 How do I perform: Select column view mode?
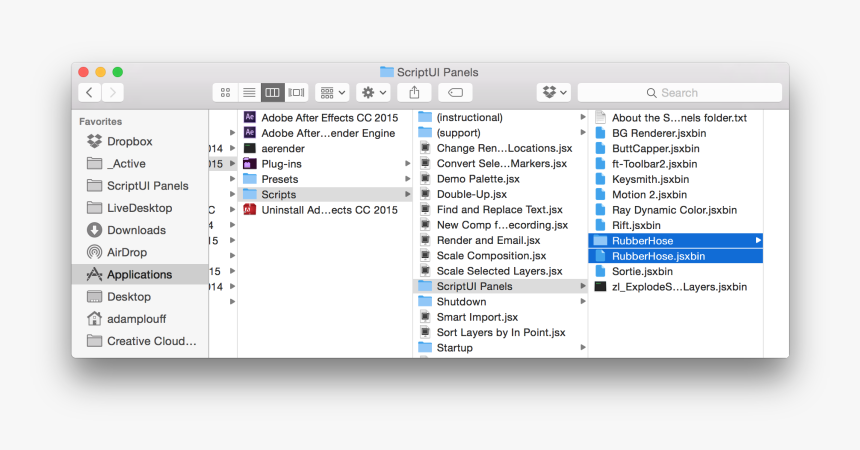[273, 93]
